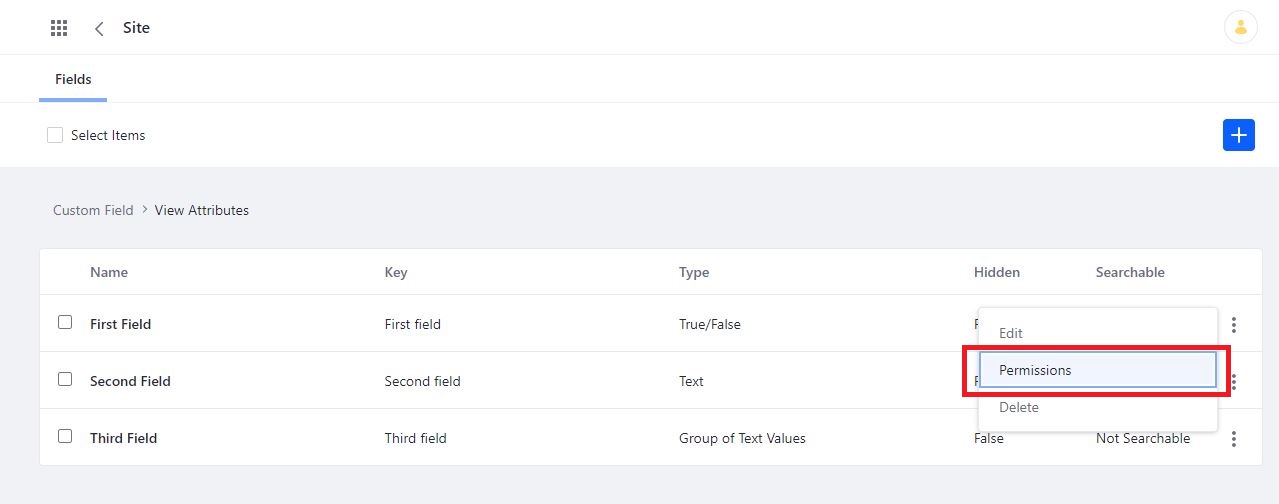
Task: Open actions menu for First Field row
Action: 1234,325
